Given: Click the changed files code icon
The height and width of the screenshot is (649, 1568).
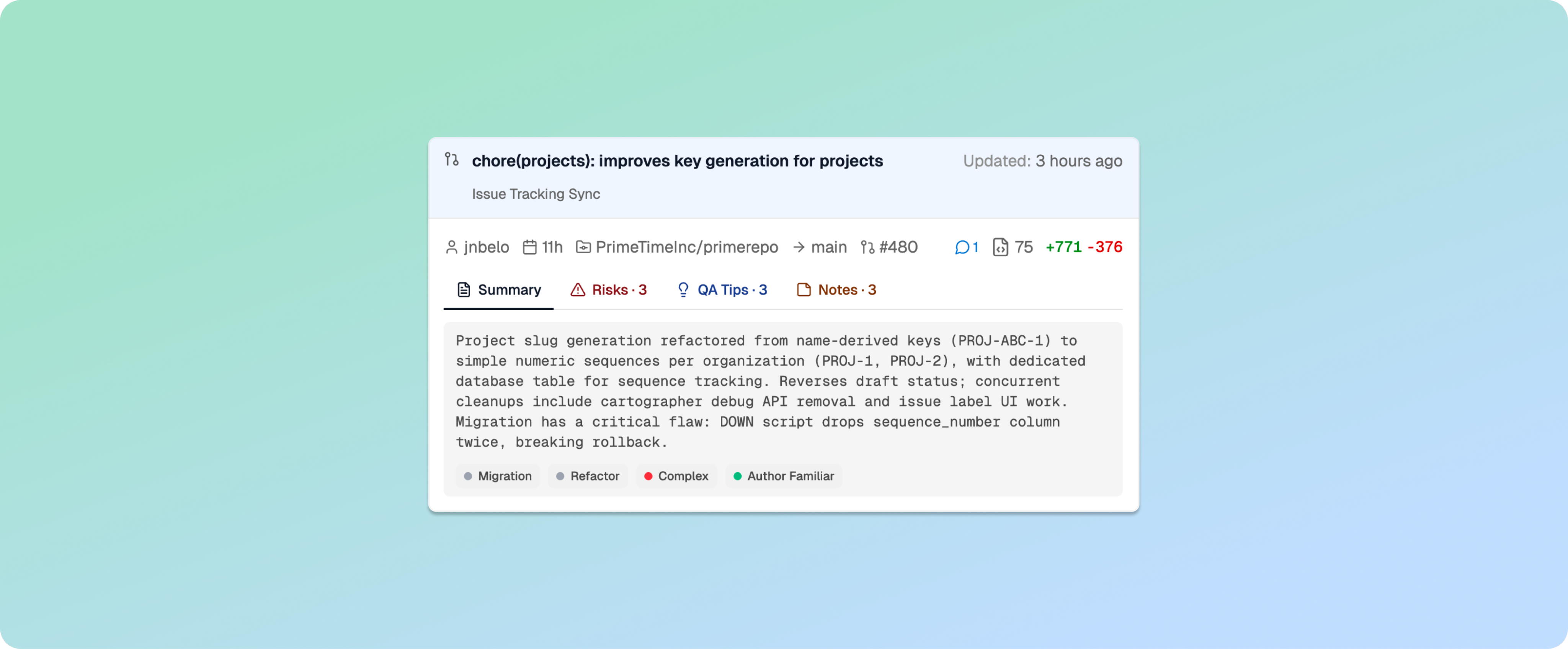Looking at the screenshot, I should (1000, 247).
